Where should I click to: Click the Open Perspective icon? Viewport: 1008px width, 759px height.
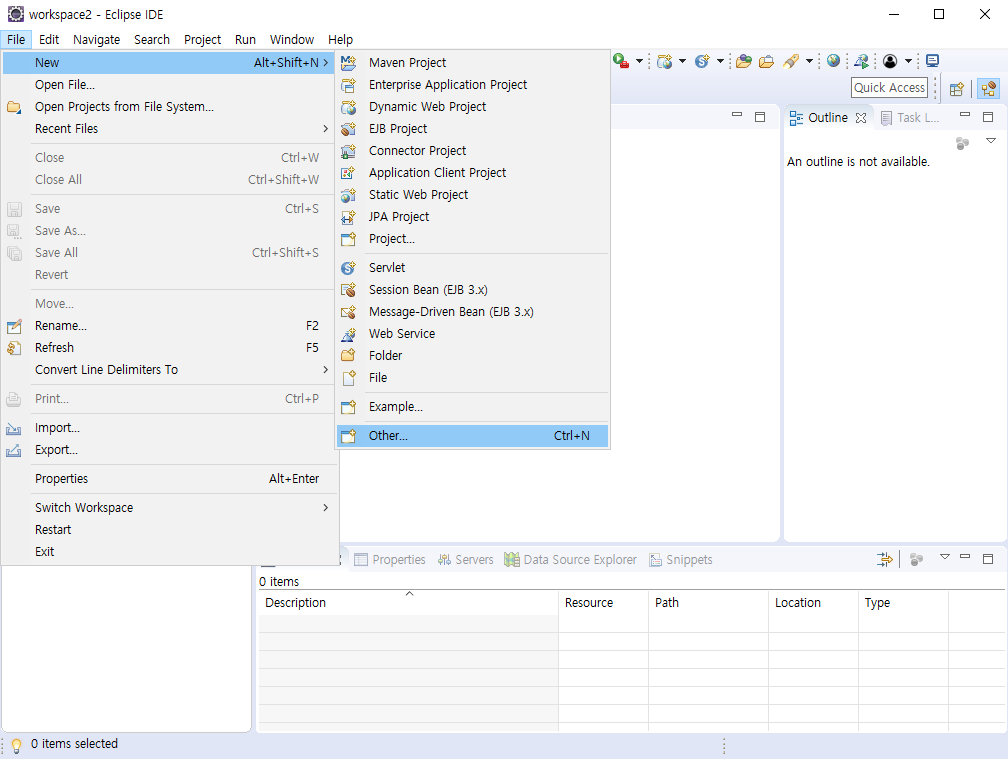coord(957,89)
